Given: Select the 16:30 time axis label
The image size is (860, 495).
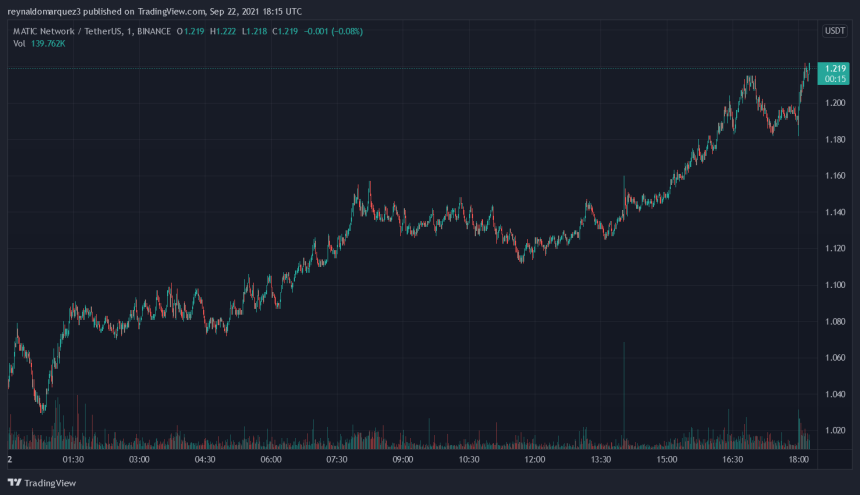Looking at the screenshot, I should tap(733, 460).
